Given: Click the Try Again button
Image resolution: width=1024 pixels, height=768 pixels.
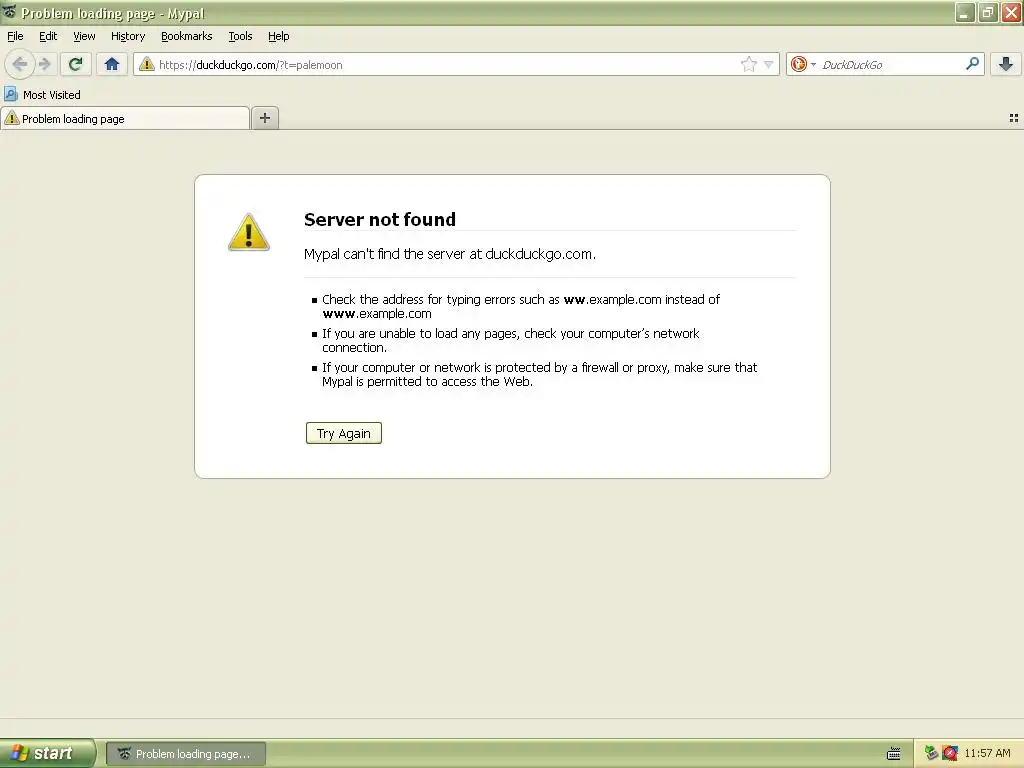Looking at the screenshot, I should [x=344, y=433].
